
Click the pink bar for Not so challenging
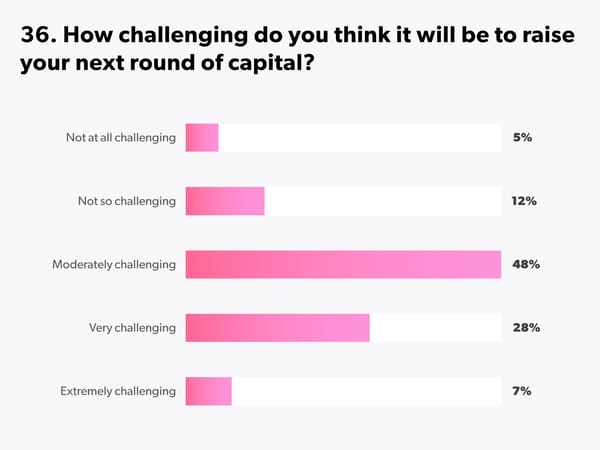click(225, 201)
